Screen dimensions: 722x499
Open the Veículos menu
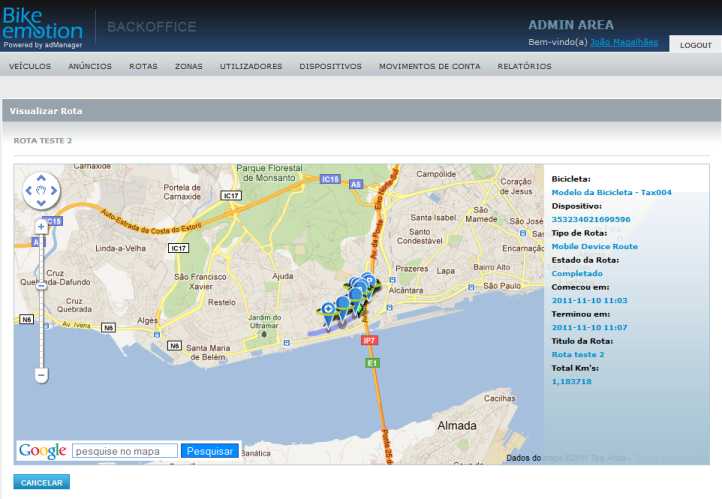coord(30,66)
